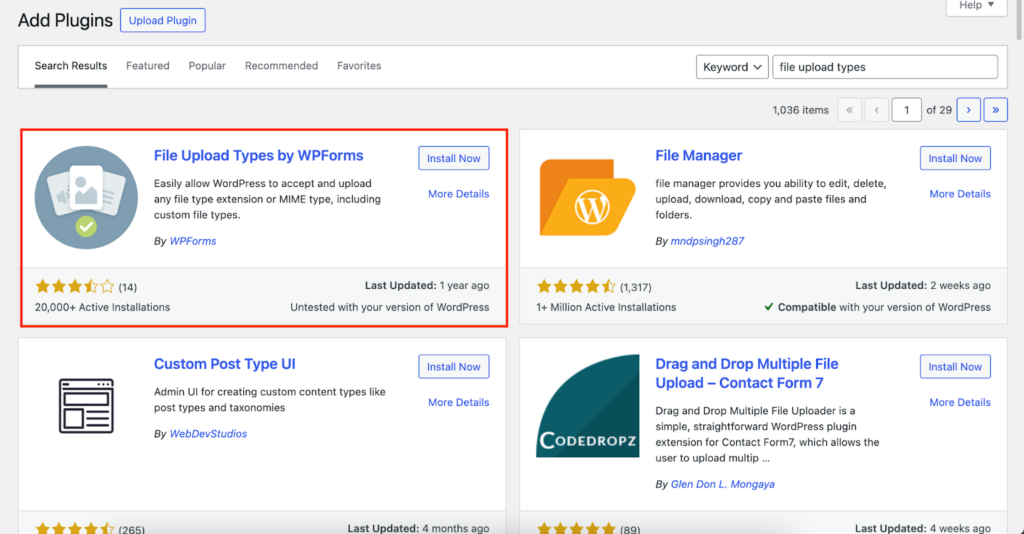Install File Upload Types by WPForms
Viewport: 1024px width, 534px height.
click(454, 158)
